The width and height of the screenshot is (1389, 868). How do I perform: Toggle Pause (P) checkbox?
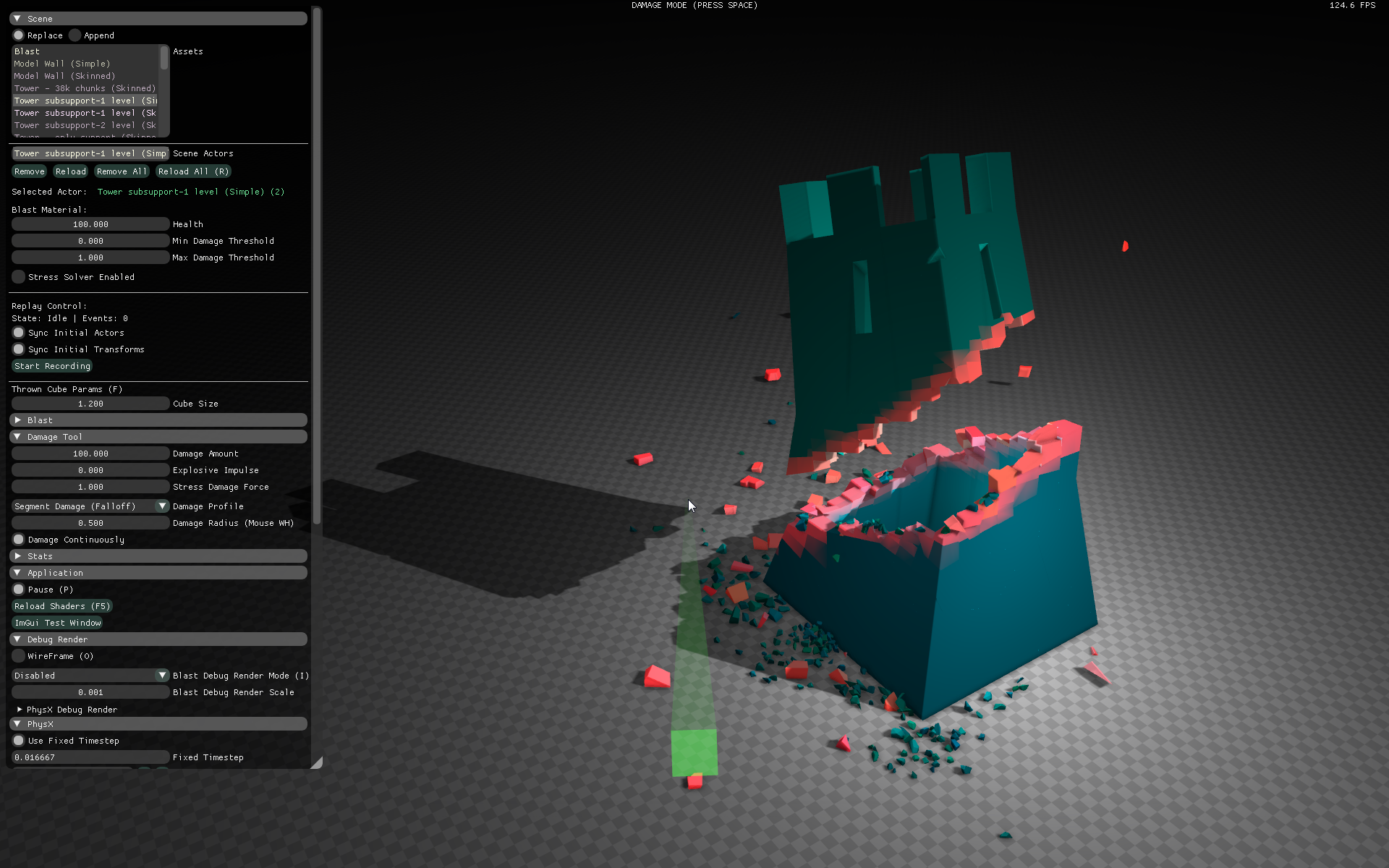(x=19, y=590)
